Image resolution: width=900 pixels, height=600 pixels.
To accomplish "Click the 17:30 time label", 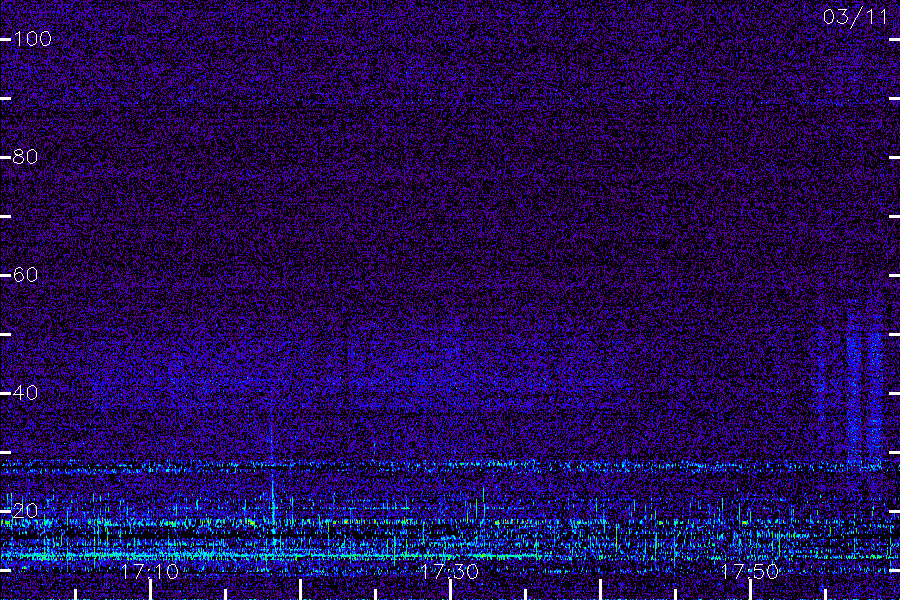I will point(449,571).
